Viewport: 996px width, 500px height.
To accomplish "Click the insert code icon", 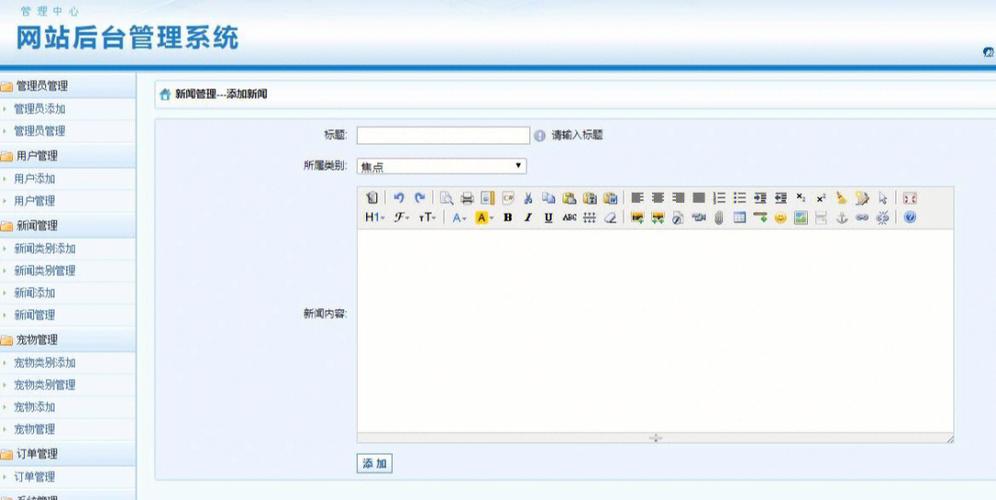I will coord(508,198).
